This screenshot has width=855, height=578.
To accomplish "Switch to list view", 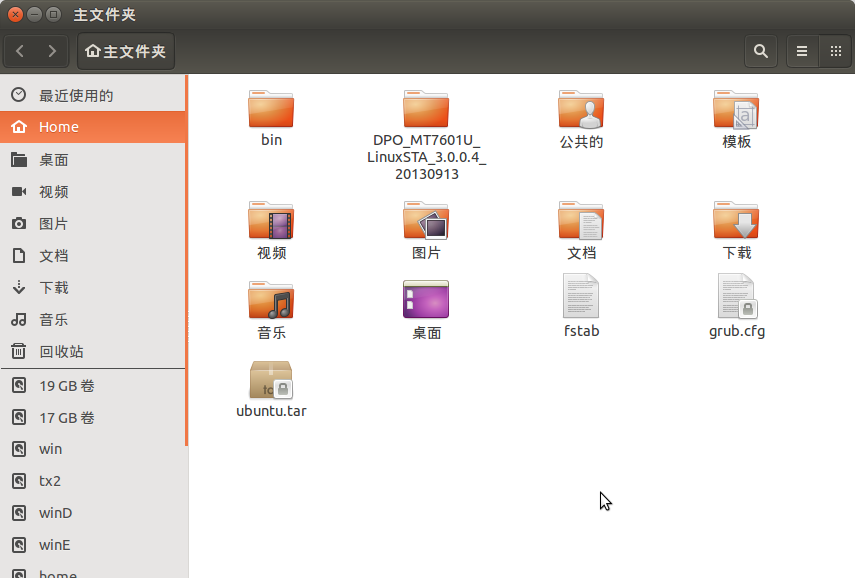I will point(802,51).
